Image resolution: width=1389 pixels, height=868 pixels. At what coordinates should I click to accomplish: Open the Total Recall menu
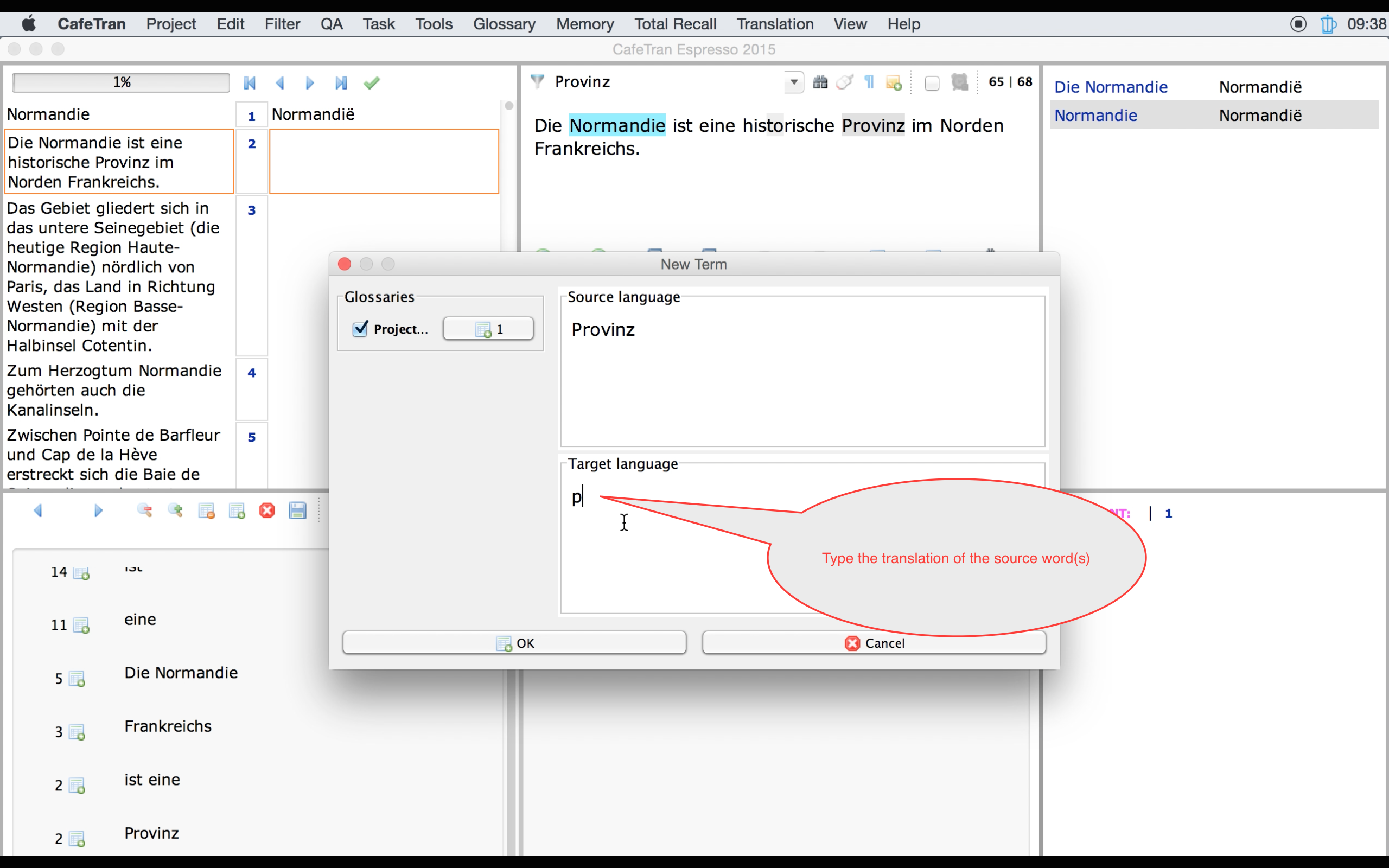674,24
